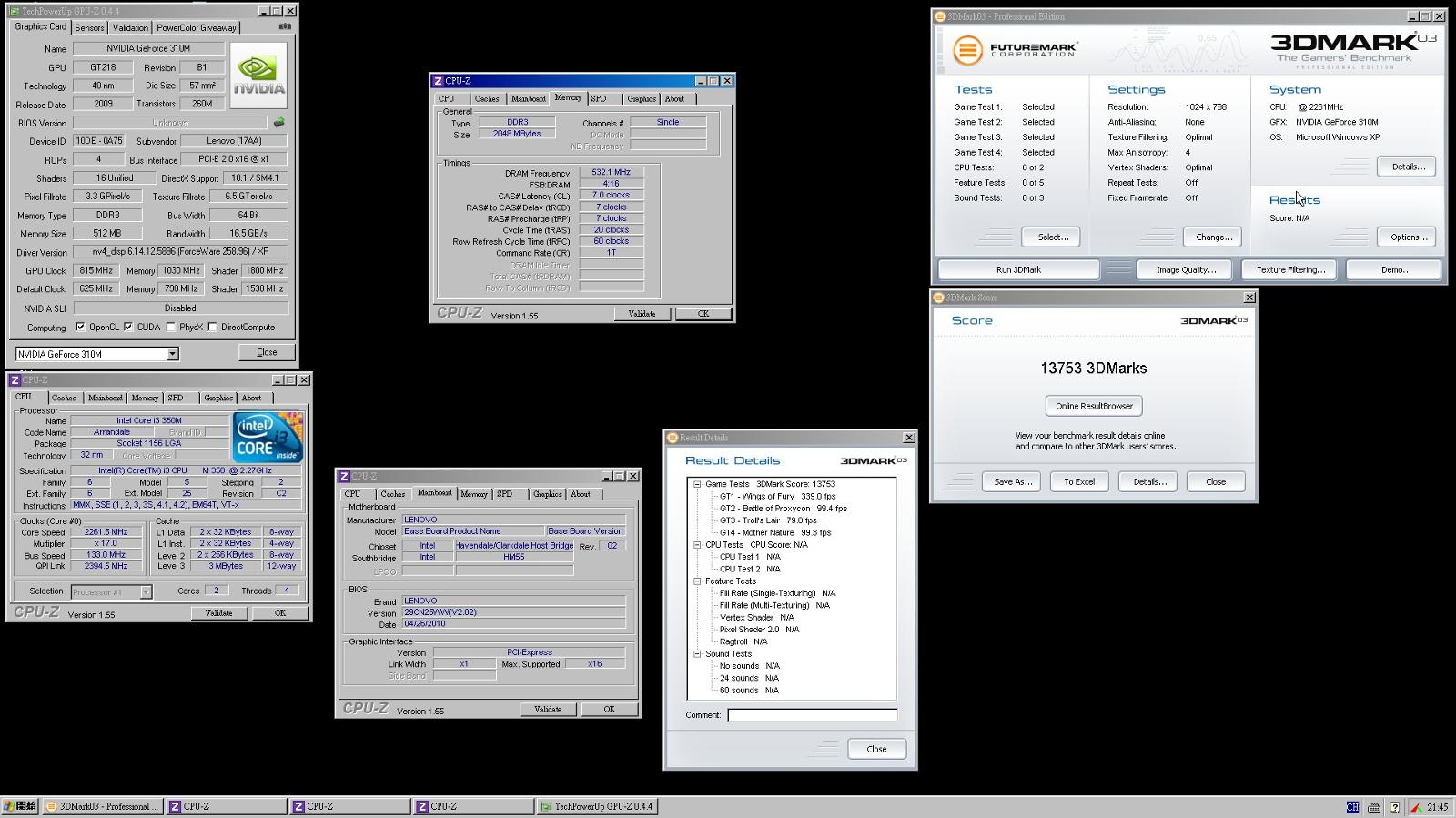Image resolution: width=1456 pixels, height=818 pixels.
Task: Select GT4 - Mother Nature result row
Action: pyautogui.click(x=774, y=533)
